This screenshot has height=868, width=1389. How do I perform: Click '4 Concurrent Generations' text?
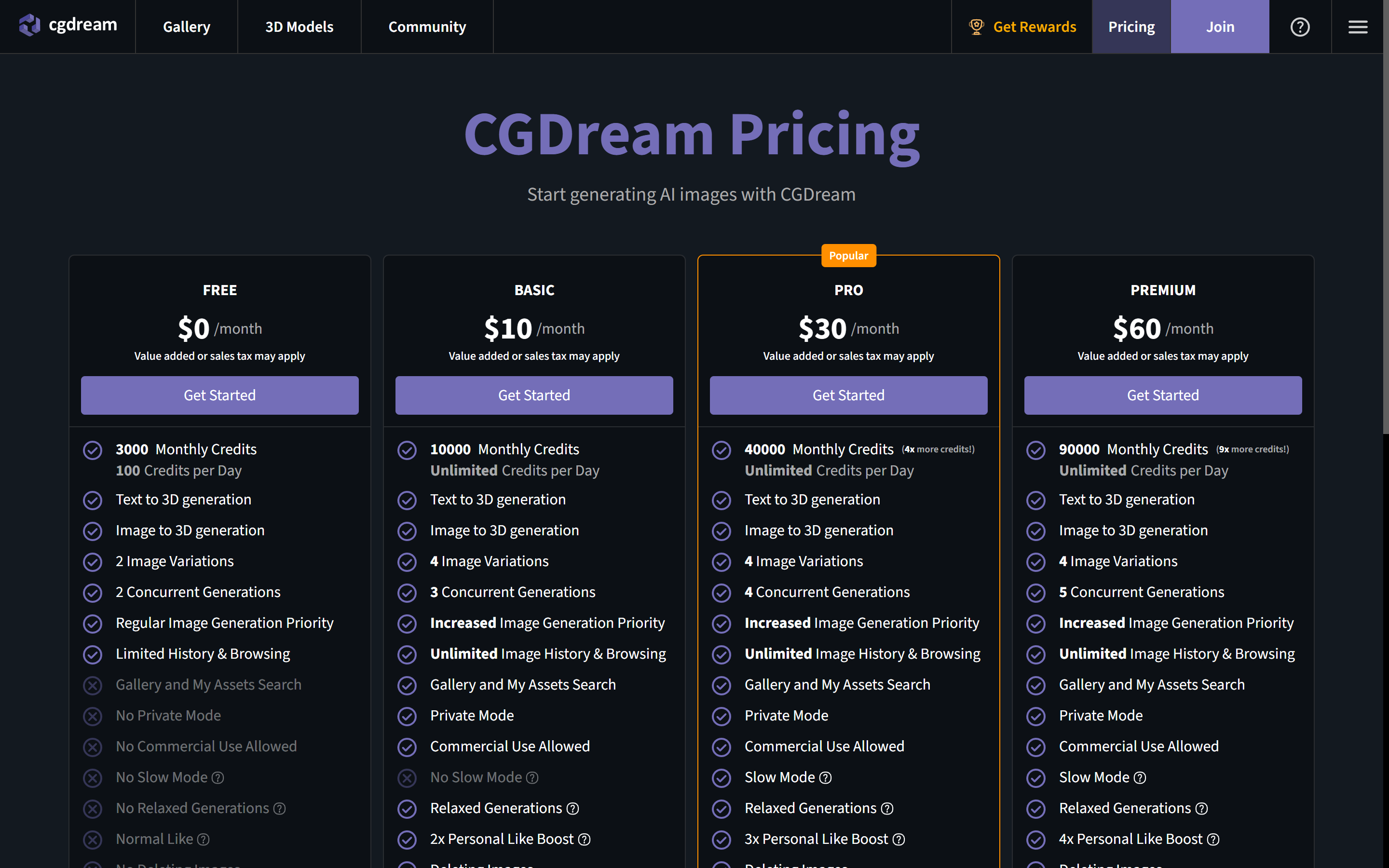[x=827, y=593]
